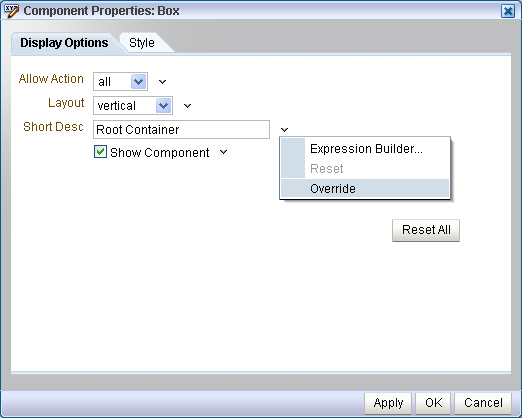Click the Apply button

[388, 403]
